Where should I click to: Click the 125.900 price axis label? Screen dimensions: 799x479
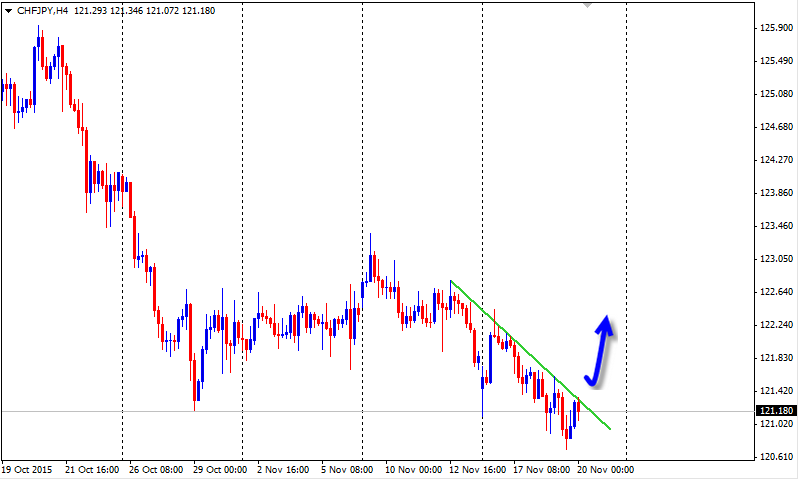(x=776, y=28)
